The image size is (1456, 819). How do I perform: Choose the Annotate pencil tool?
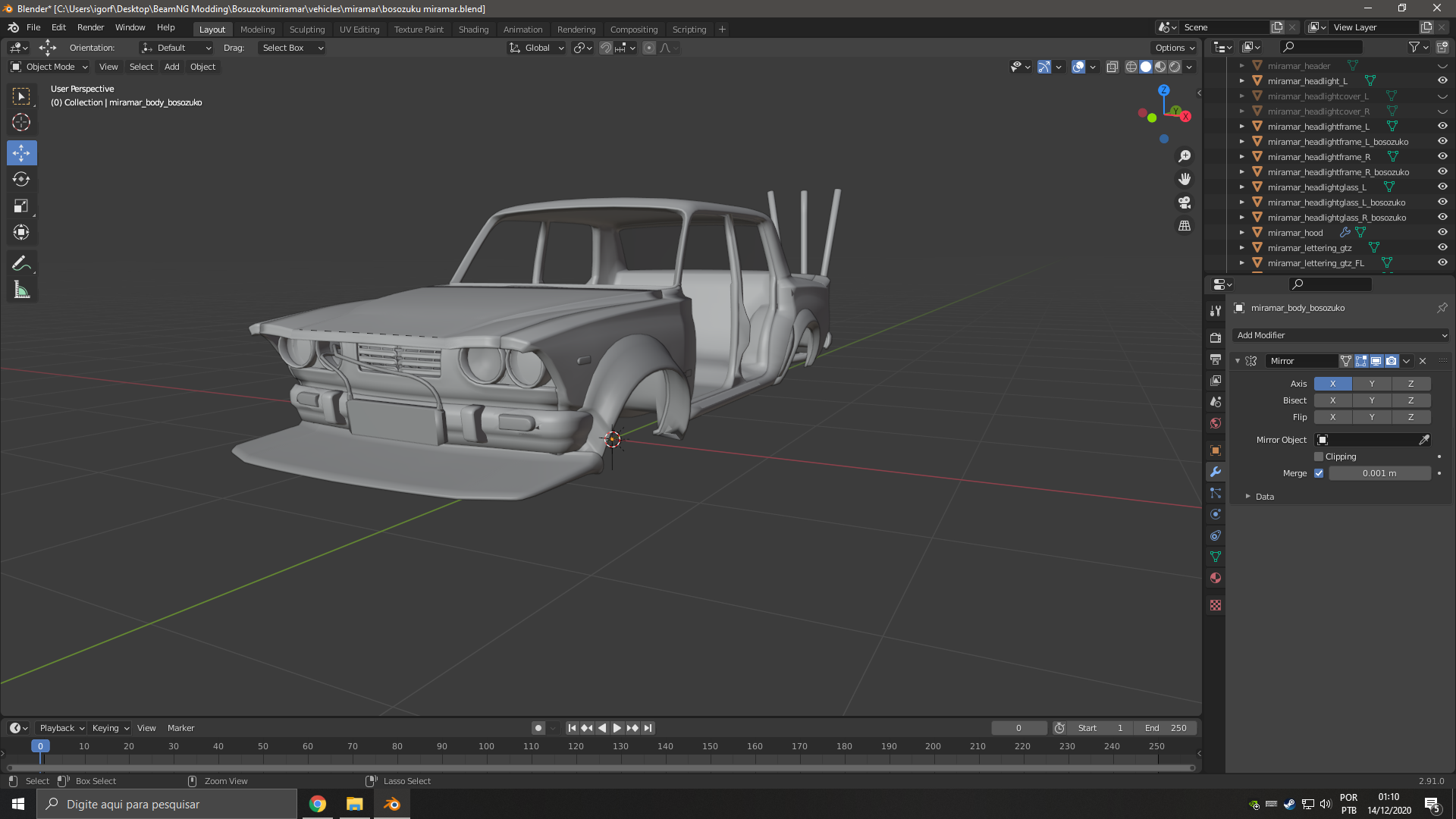coord(21,263)
